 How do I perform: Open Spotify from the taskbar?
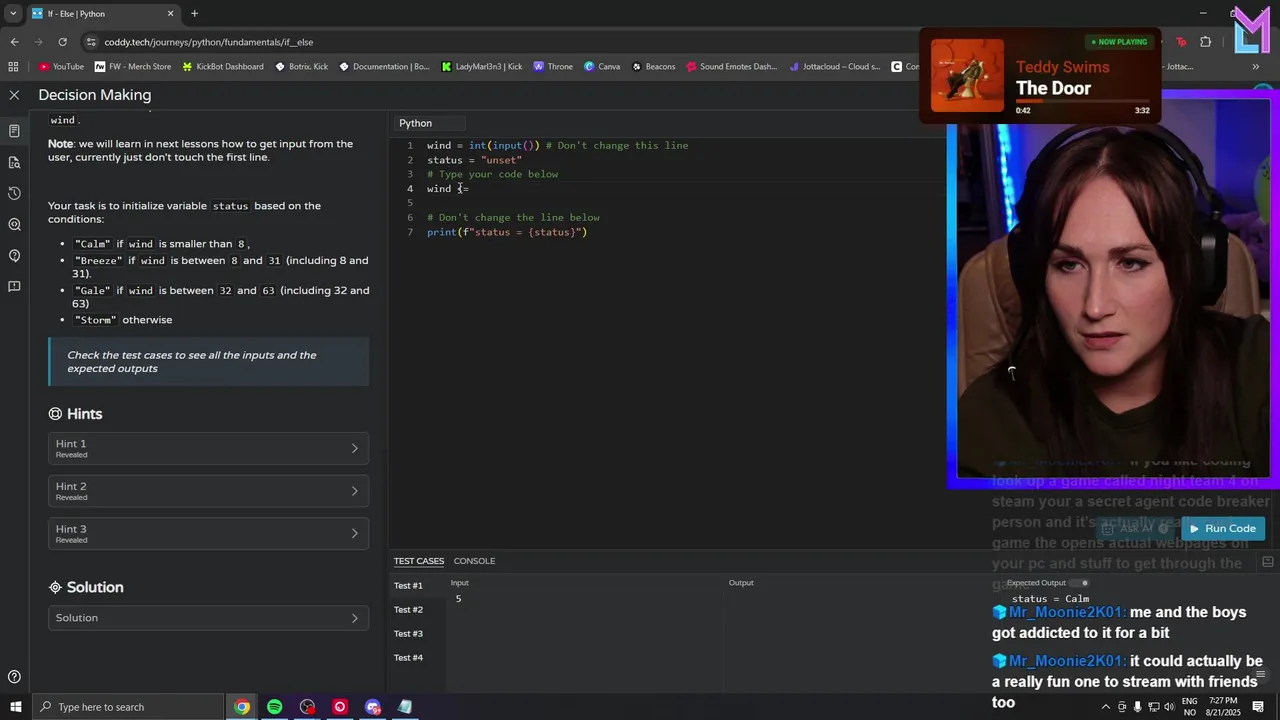click(x=274, y=707)
